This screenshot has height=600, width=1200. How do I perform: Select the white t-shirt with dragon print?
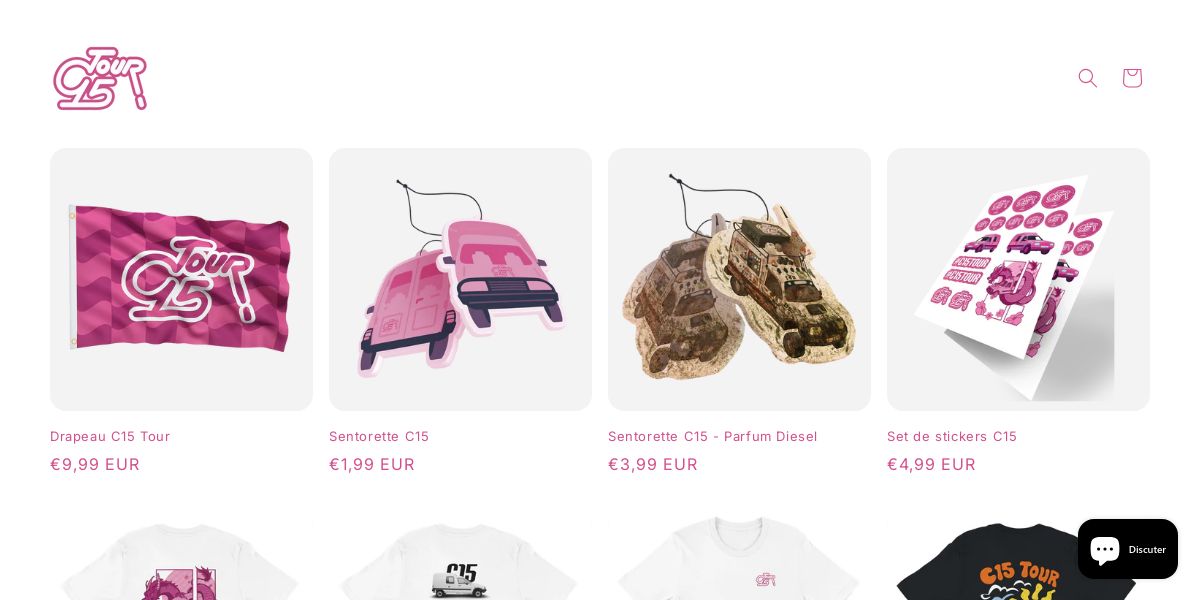tap(181, 556)
